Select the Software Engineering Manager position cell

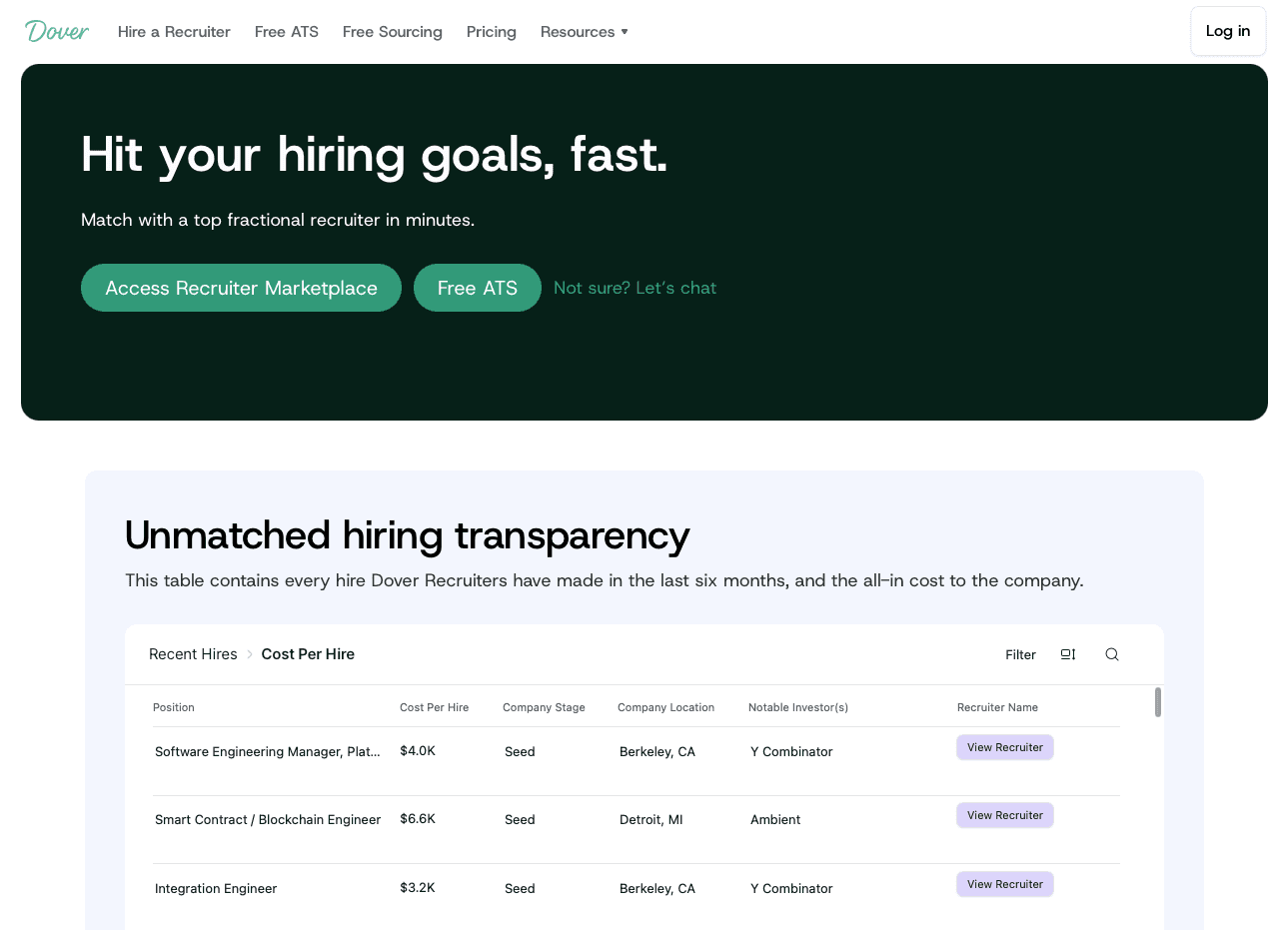[267, 752]
